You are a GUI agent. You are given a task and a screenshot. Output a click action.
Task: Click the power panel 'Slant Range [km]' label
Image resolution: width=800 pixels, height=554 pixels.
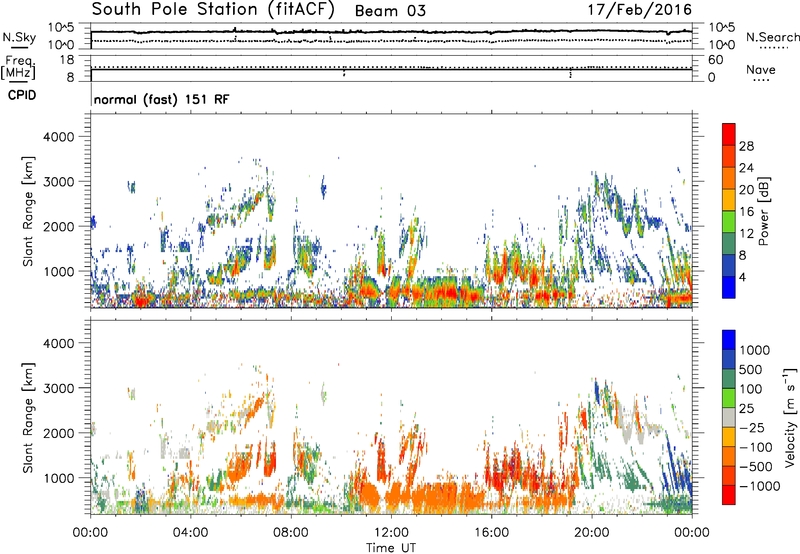point(28,211)
